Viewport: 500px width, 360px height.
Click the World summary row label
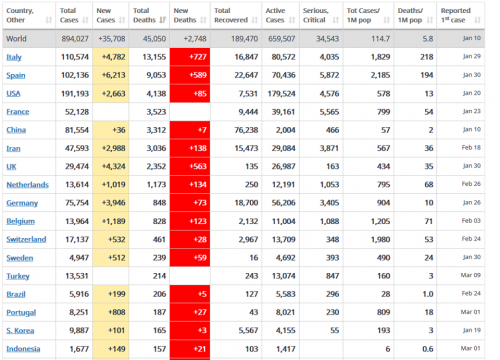(16, 39)
